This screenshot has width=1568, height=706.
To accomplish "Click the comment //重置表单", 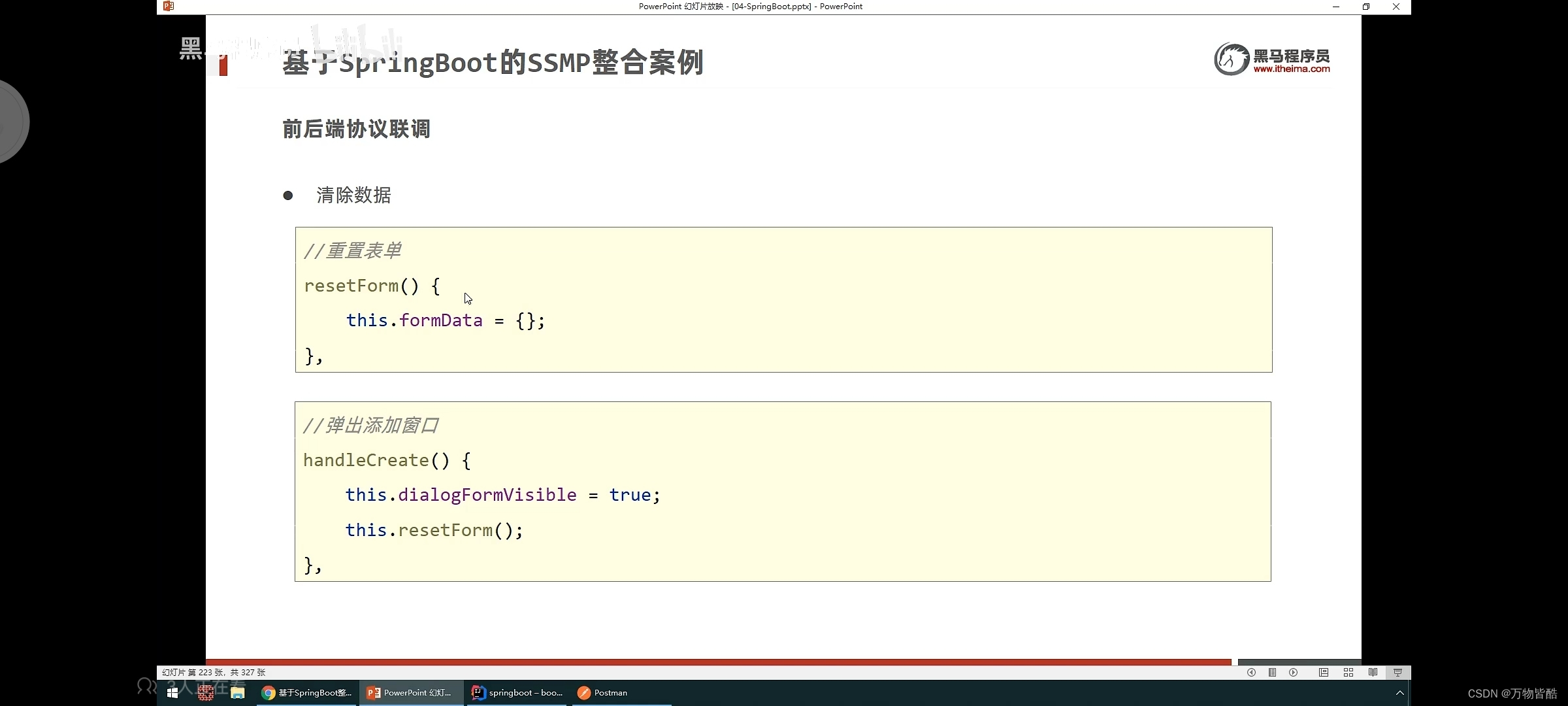I will click(352, 251).
